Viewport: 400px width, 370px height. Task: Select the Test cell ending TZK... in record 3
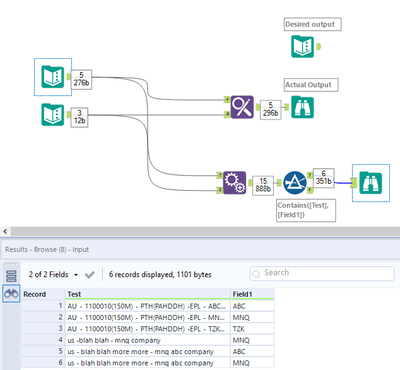pyautogui.click(x=148, y=329)
